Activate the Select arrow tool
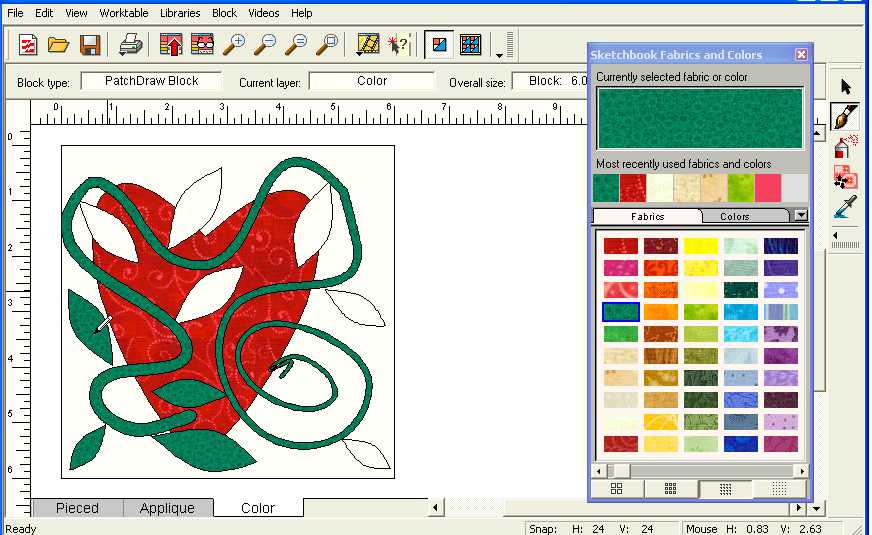The image size is (872, 535). [846, 87]
